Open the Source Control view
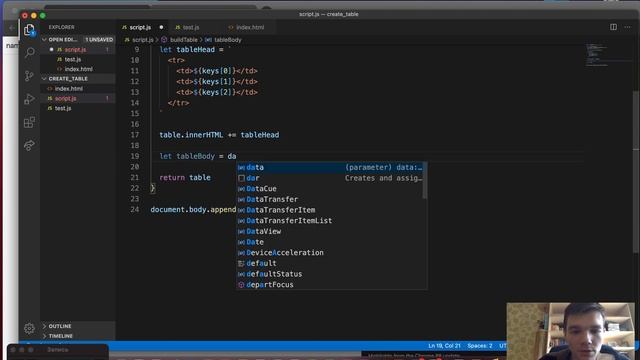Image resolution: width=640 pixels, height=360 pixels. [29, 76]
